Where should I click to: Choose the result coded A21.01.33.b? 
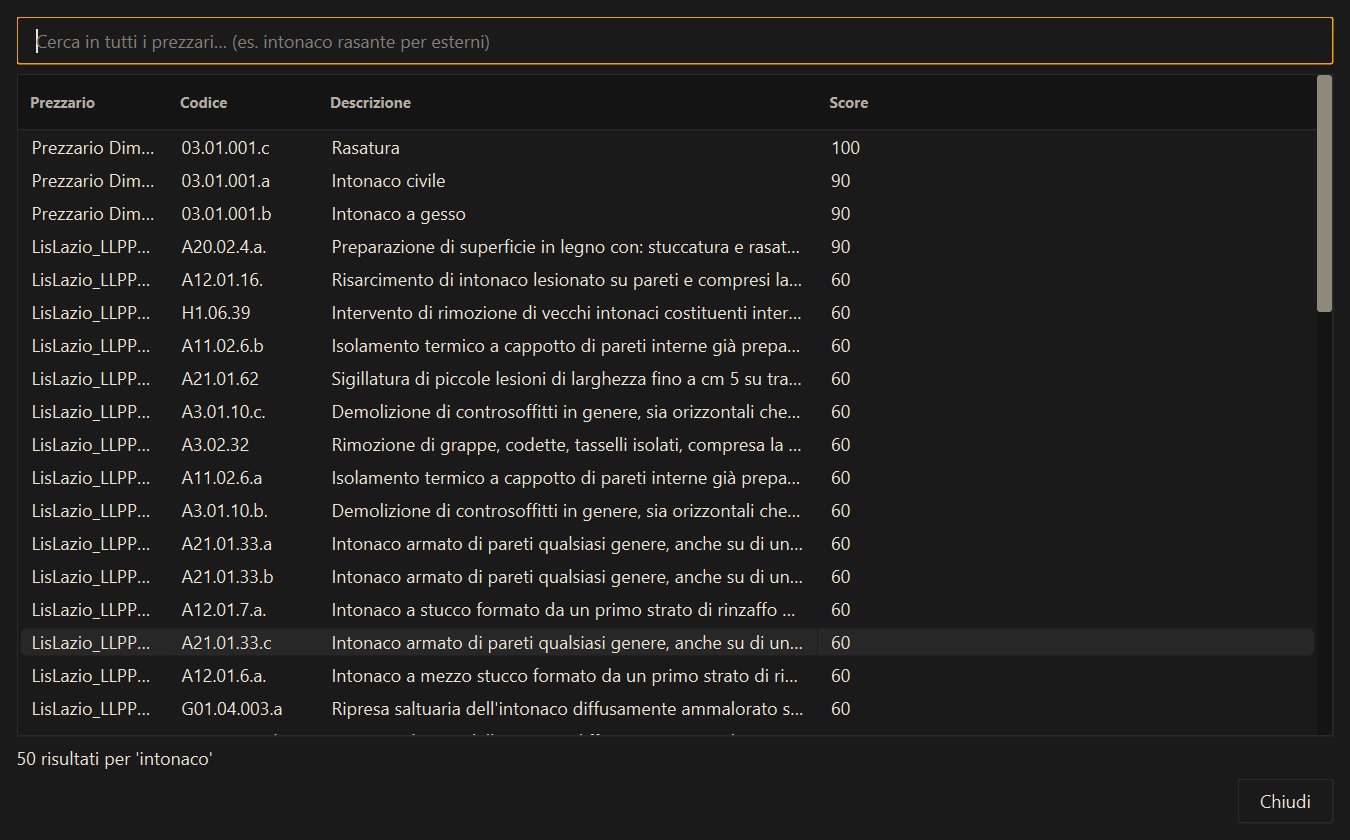tap(667, 577)
